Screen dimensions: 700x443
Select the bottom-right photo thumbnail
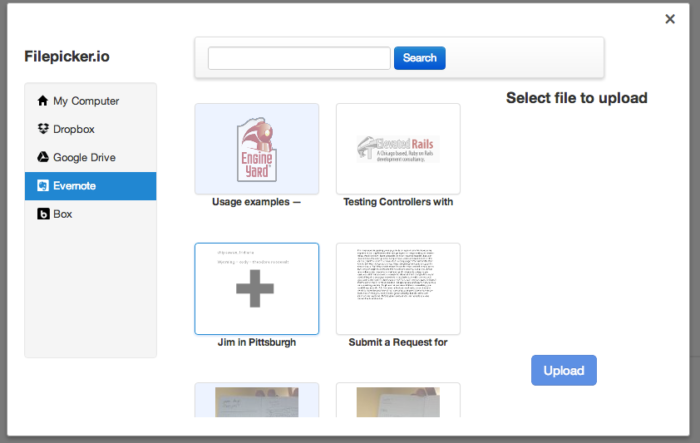(x=398, y=400)
